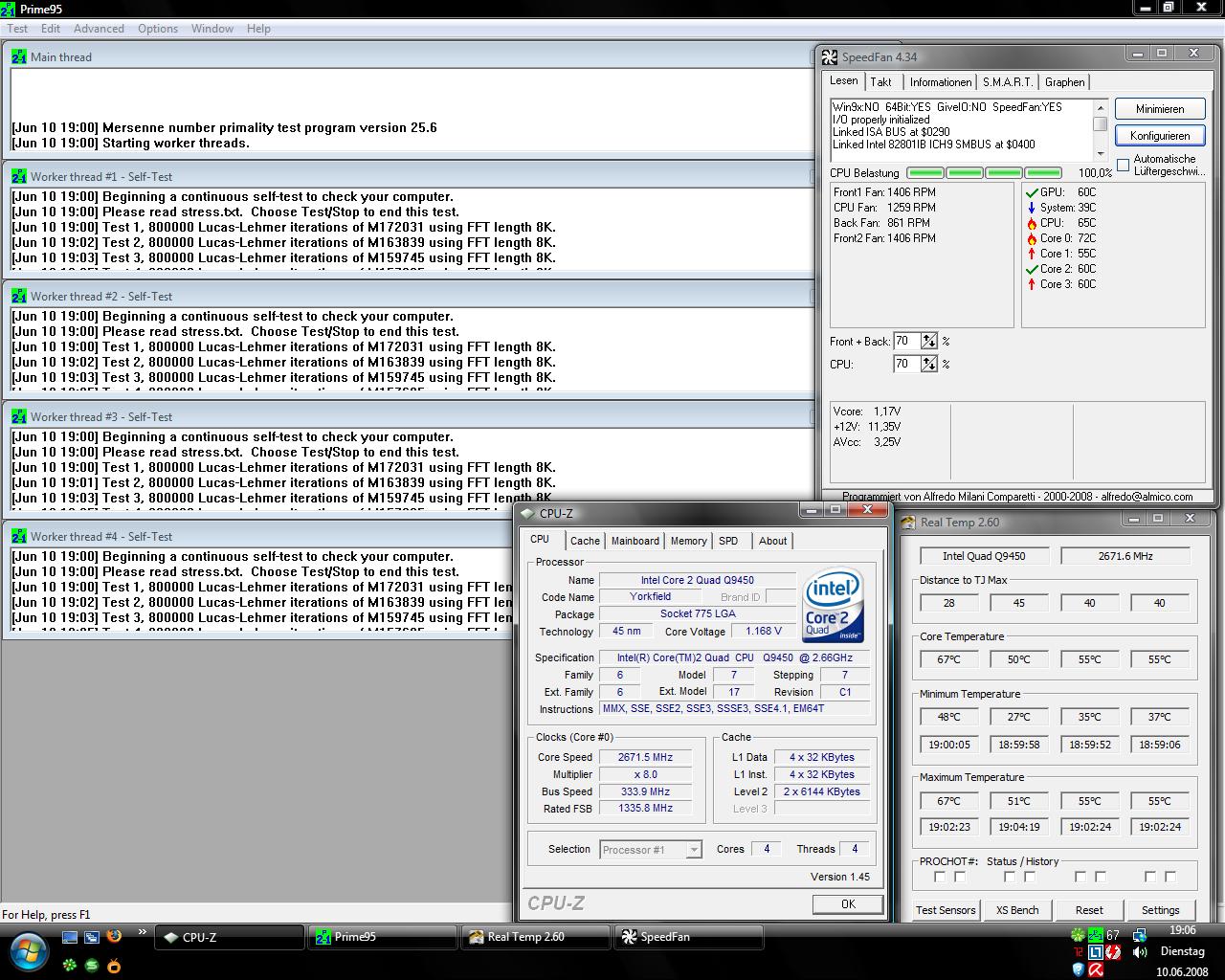Viewport: 1225px width, 980px height.
Task: Click OK in the CPU-Z window
Action: coord(848,903)
